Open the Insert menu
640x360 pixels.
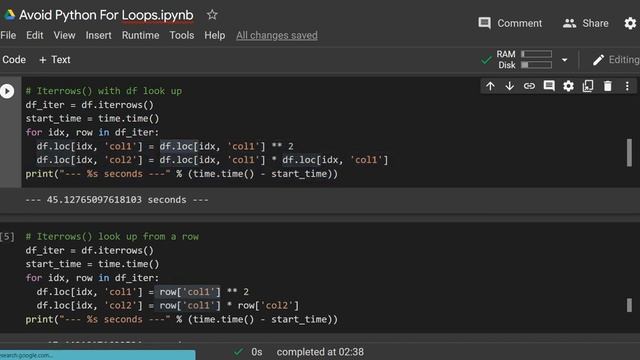point(98,36)
